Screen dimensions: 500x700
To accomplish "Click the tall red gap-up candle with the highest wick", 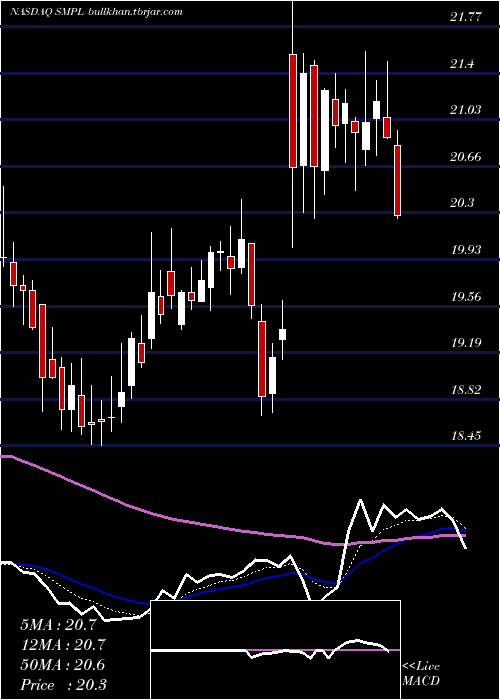I will point(293,111).
